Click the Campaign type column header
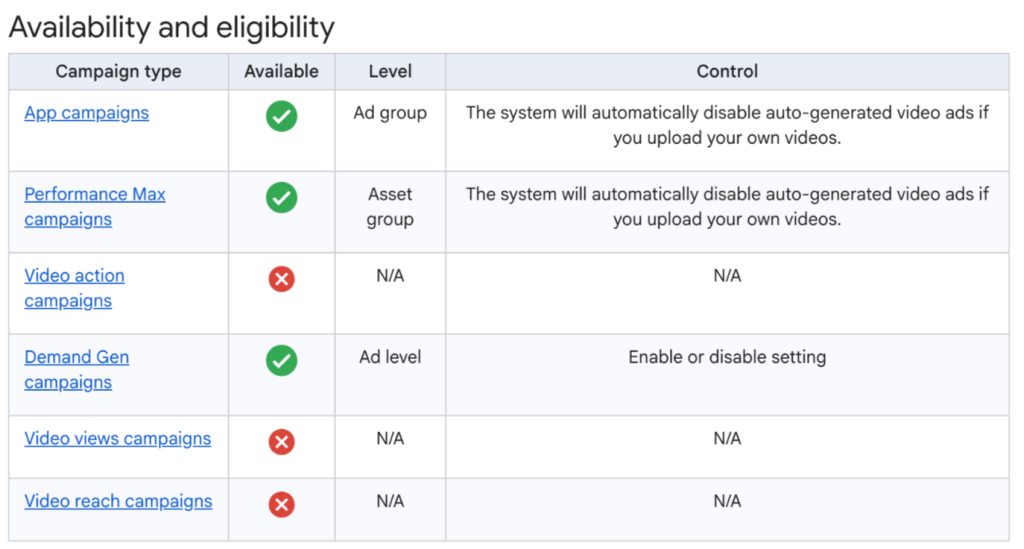Screen dimensions: 1024x549 pyautogui.click(x=118, y=72)
